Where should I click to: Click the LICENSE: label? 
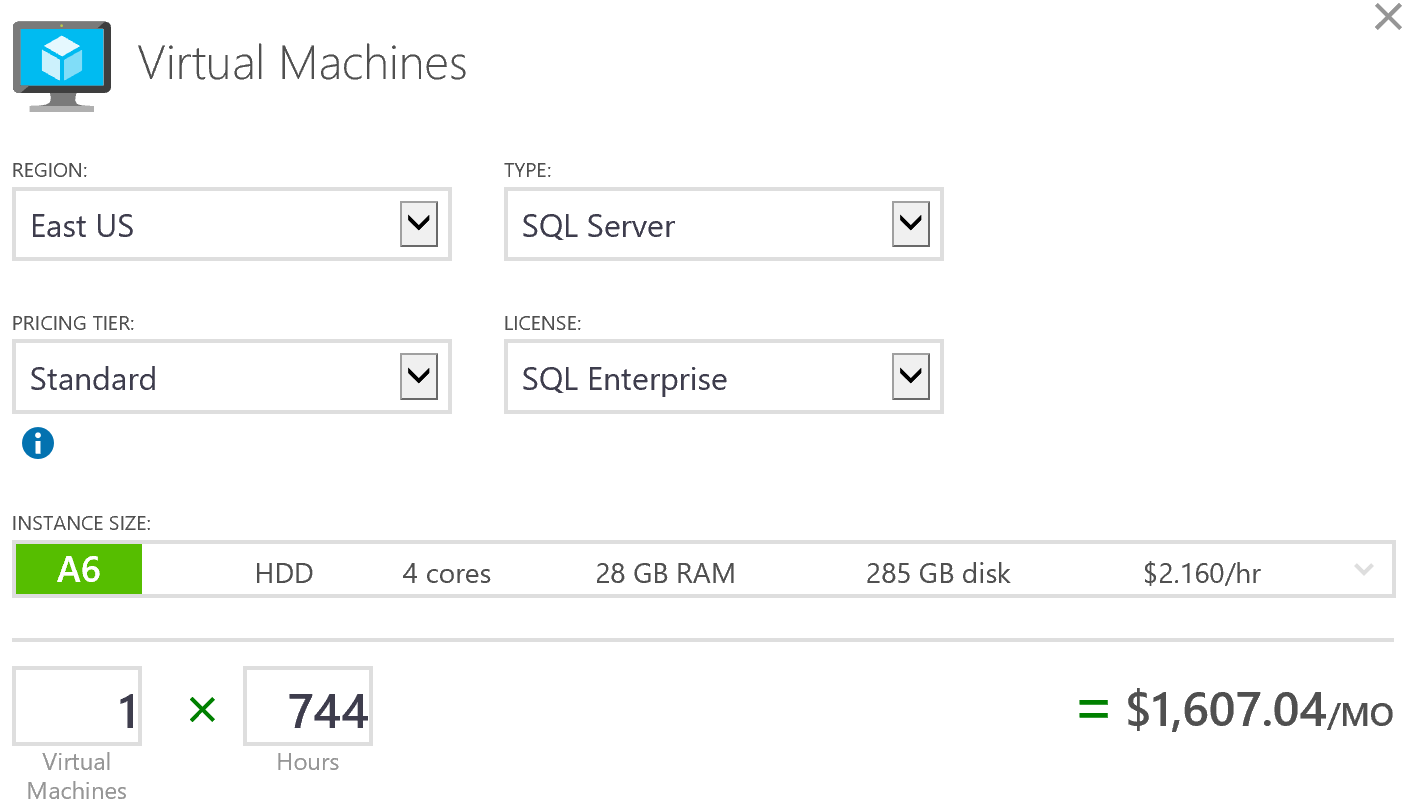543,324
